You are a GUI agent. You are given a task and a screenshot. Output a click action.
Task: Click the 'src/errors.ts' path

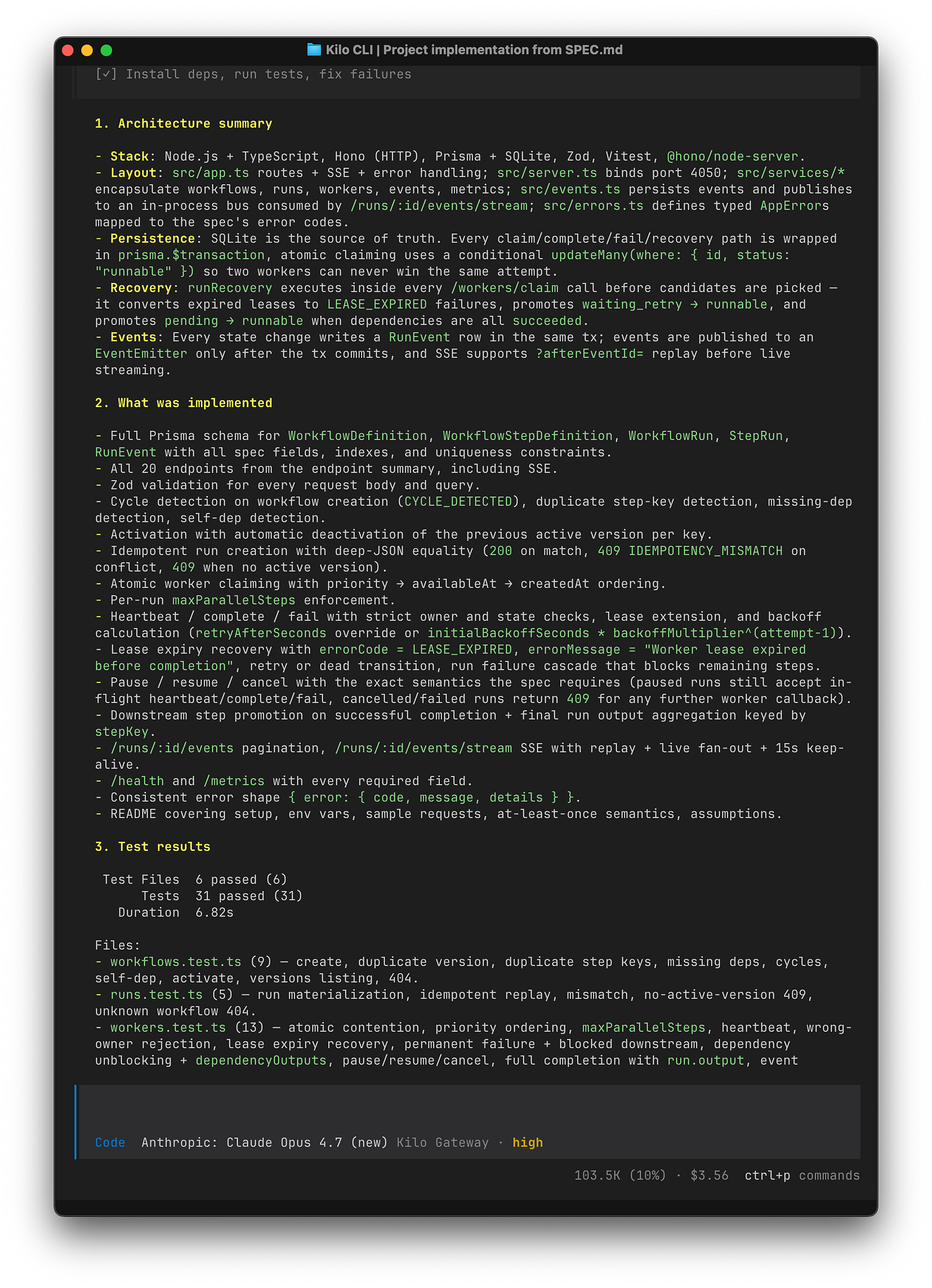click(x=593, y=205)
